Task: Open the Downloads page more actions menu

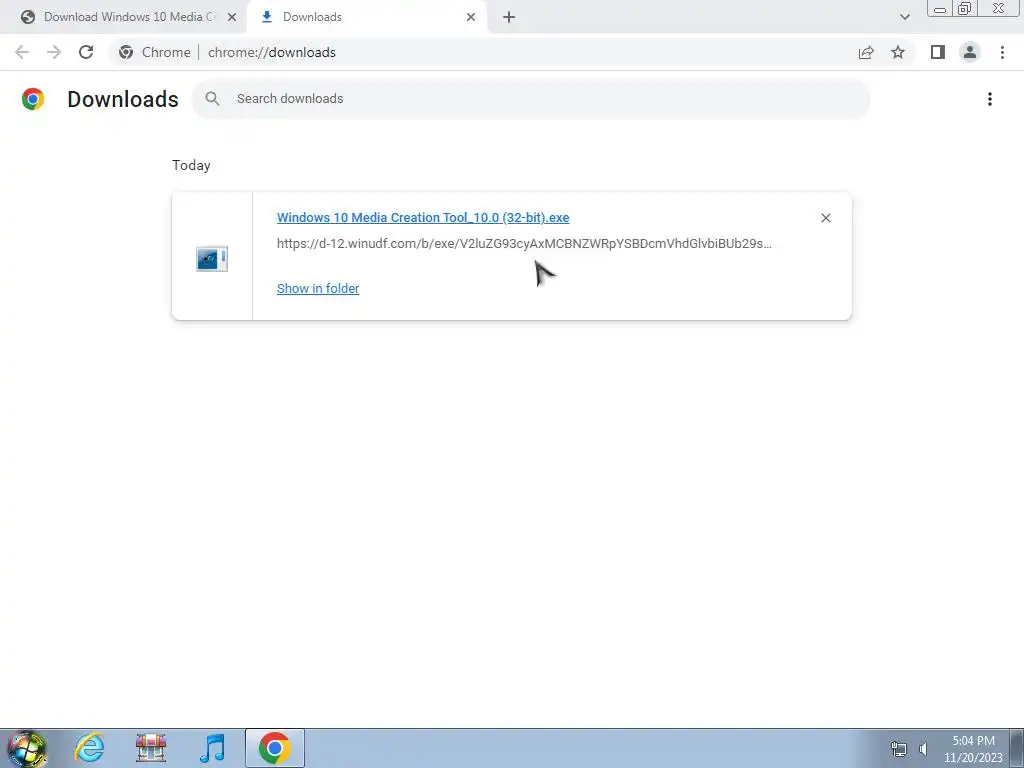Action: (x=990, y=99)
